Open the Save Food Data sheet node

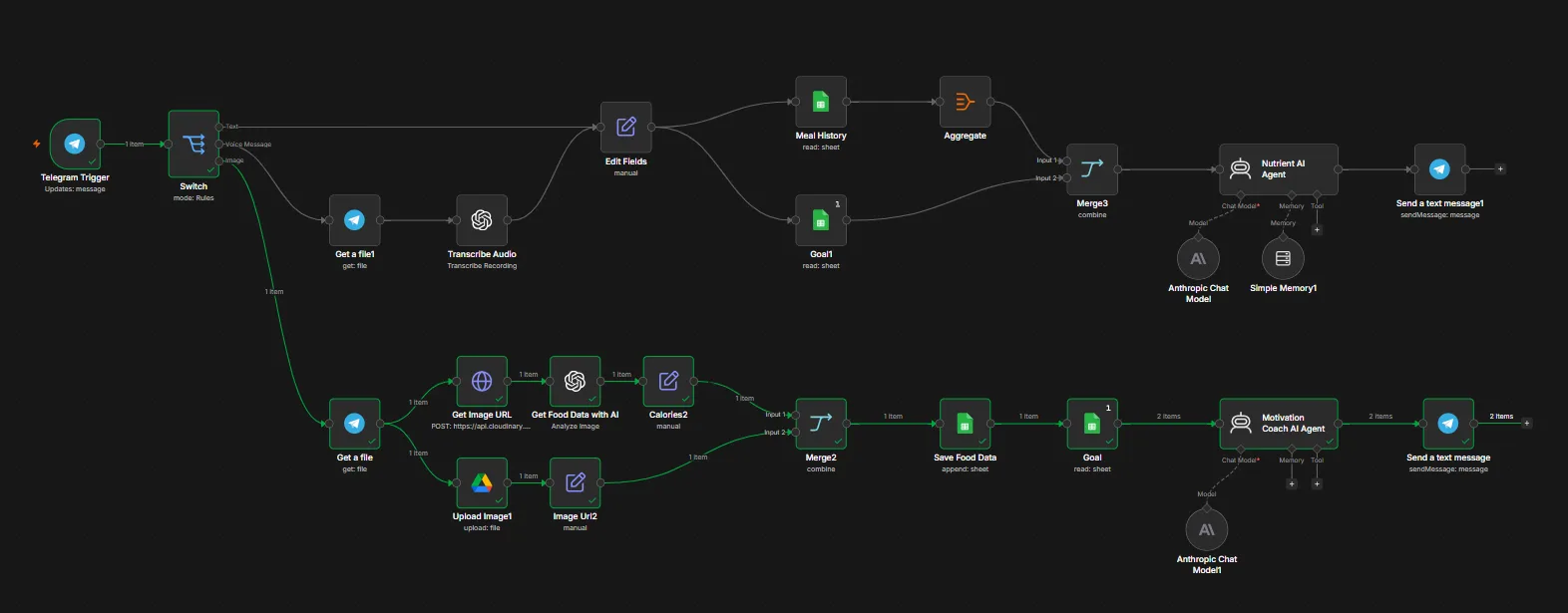tap(966, 424)
